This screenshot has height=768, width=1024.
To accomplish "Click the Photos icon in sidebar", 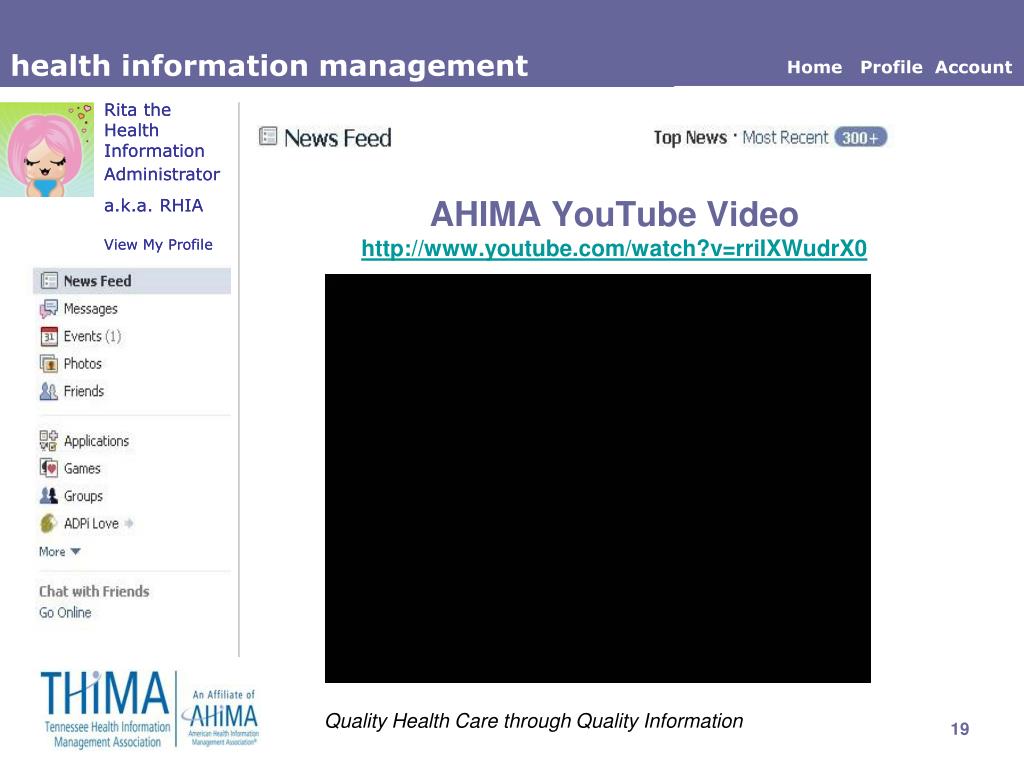I will [49, 364].
